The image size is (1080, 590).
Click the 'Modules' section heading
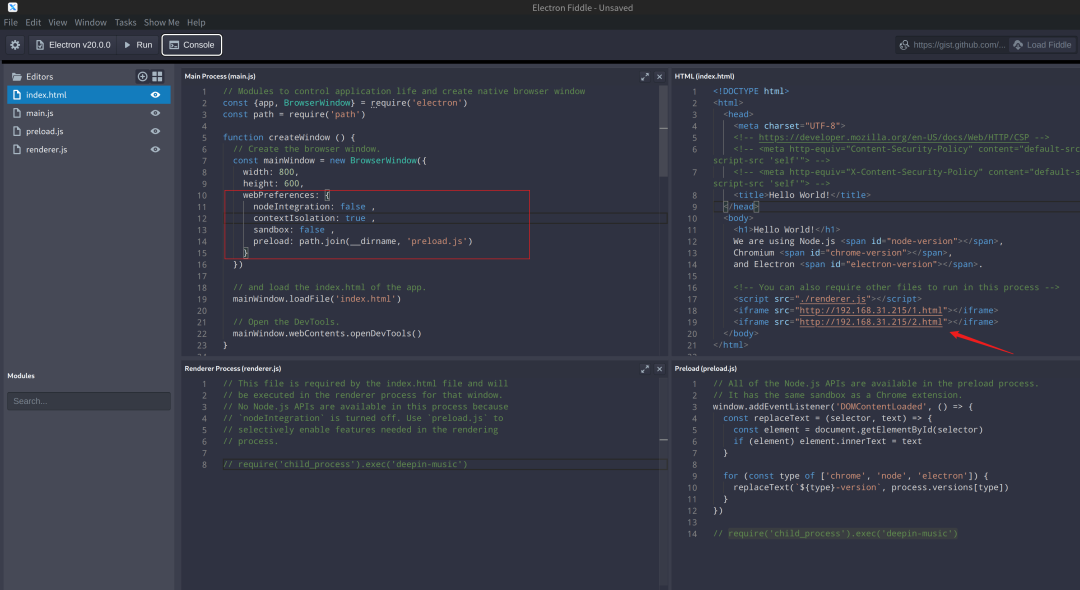click(21, 376)
